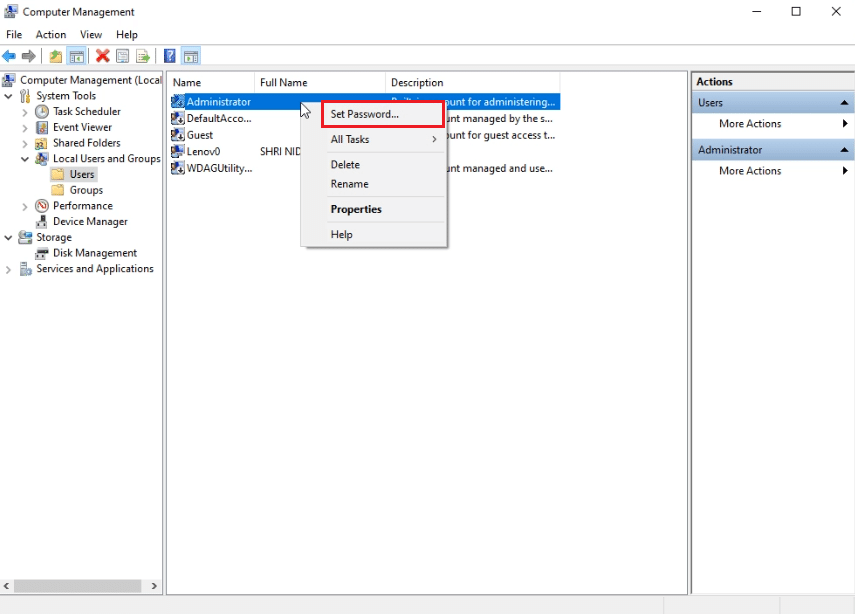The width and height of the screenshot is (855, 614).
Task: Click the tree pane horizontal scrollbar thumb
Action: pos(77,586)
